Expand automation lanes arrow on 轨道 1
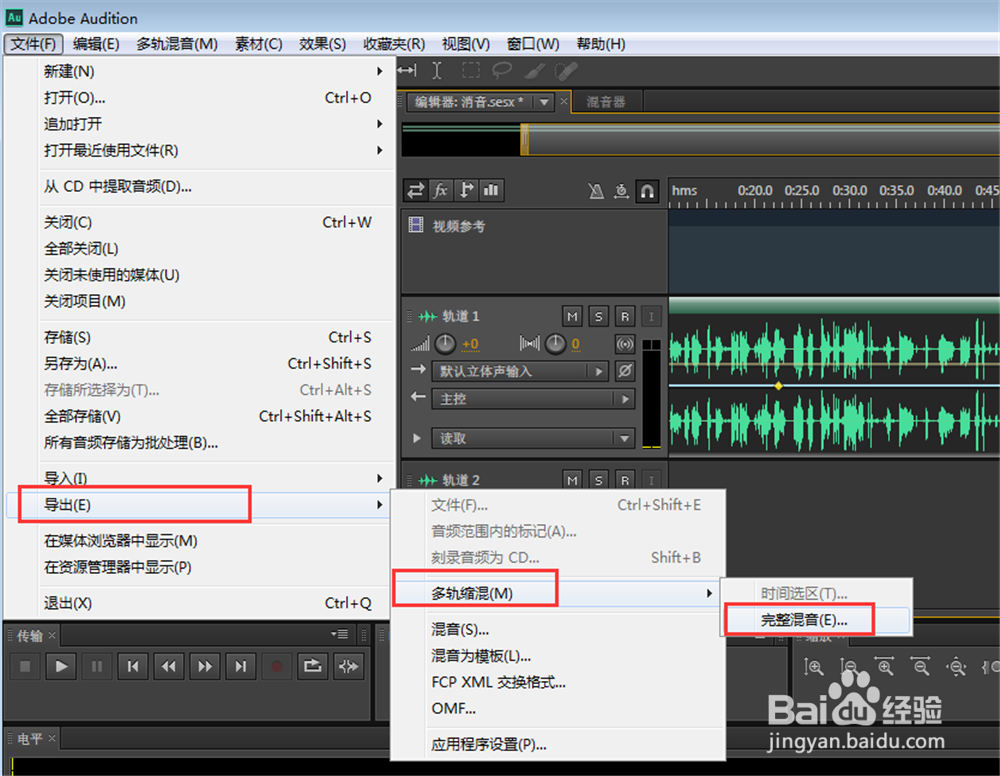 click(x=416, y=438)
